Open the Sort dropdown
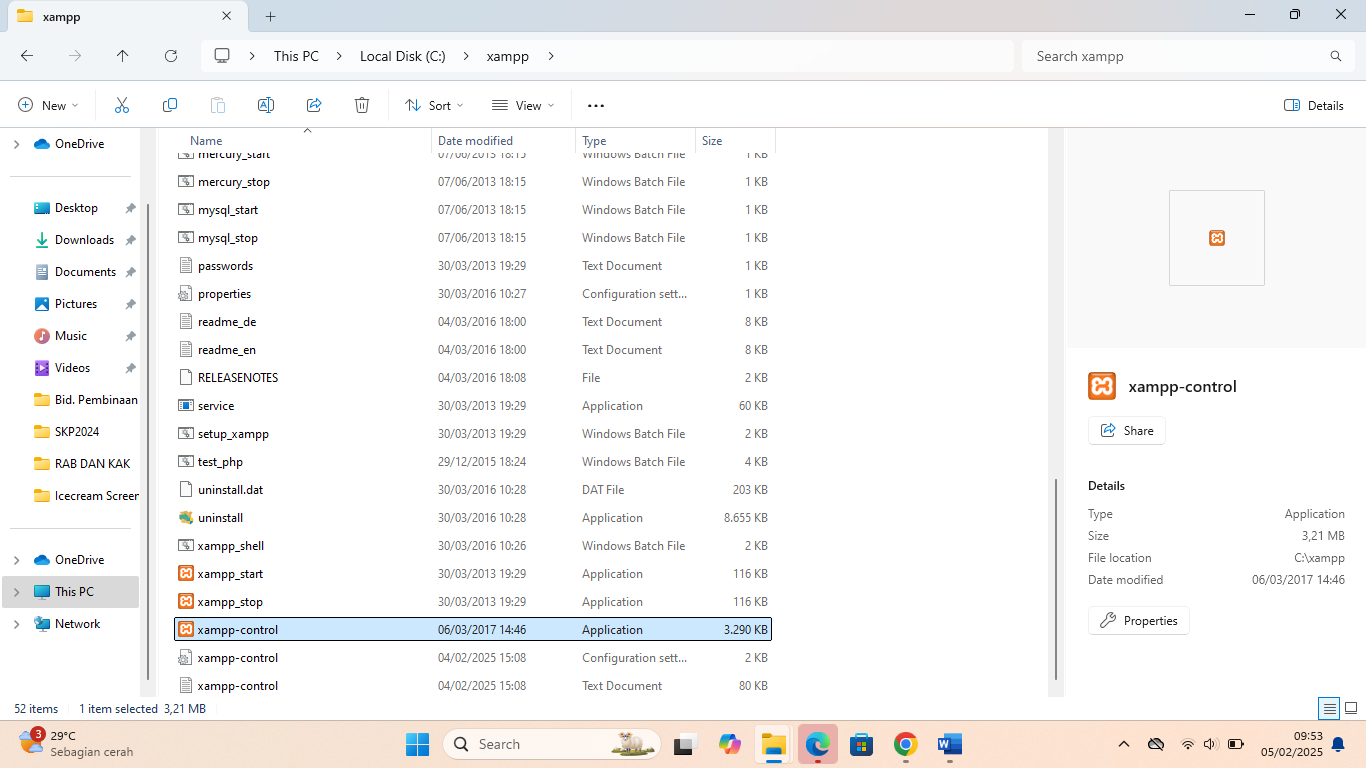1366x768 pixels. pos(434,105)
